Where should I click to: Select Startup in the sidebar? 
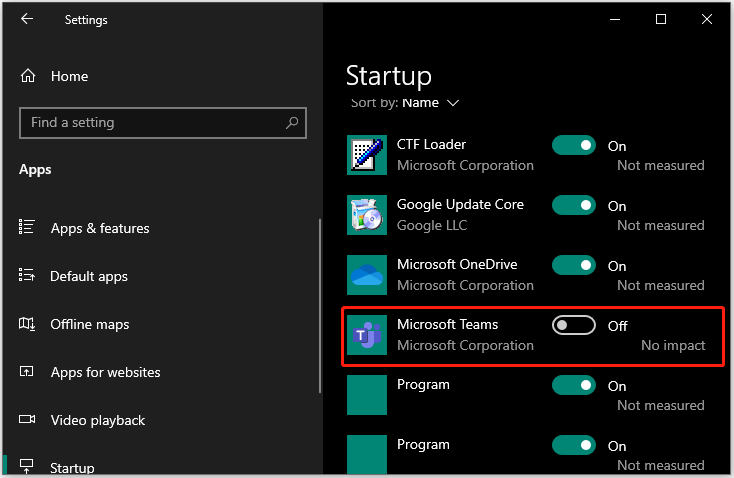pos(73,467)
